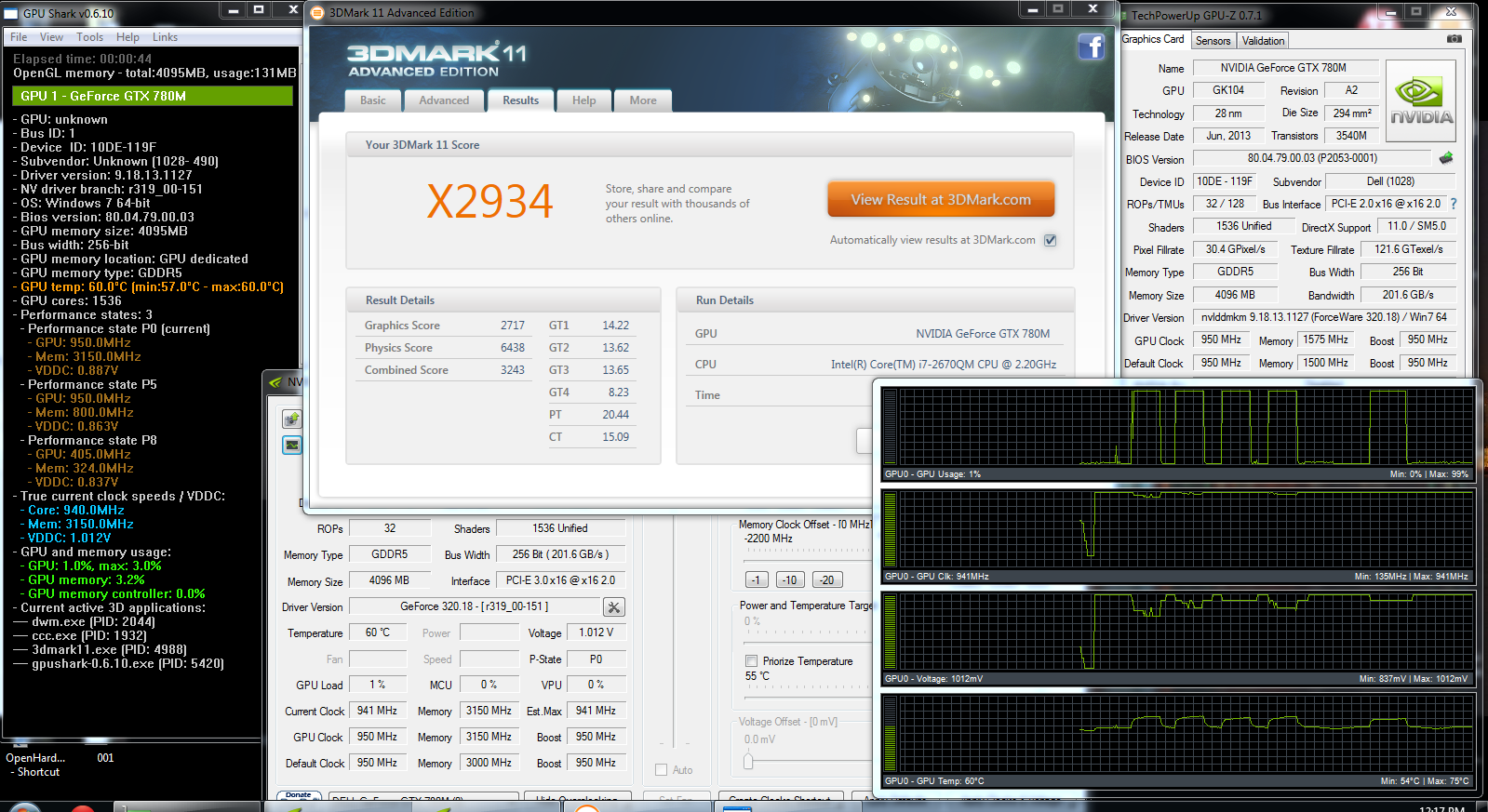Click Inspector Temperature 60 °C field

(x=377, y=632)
